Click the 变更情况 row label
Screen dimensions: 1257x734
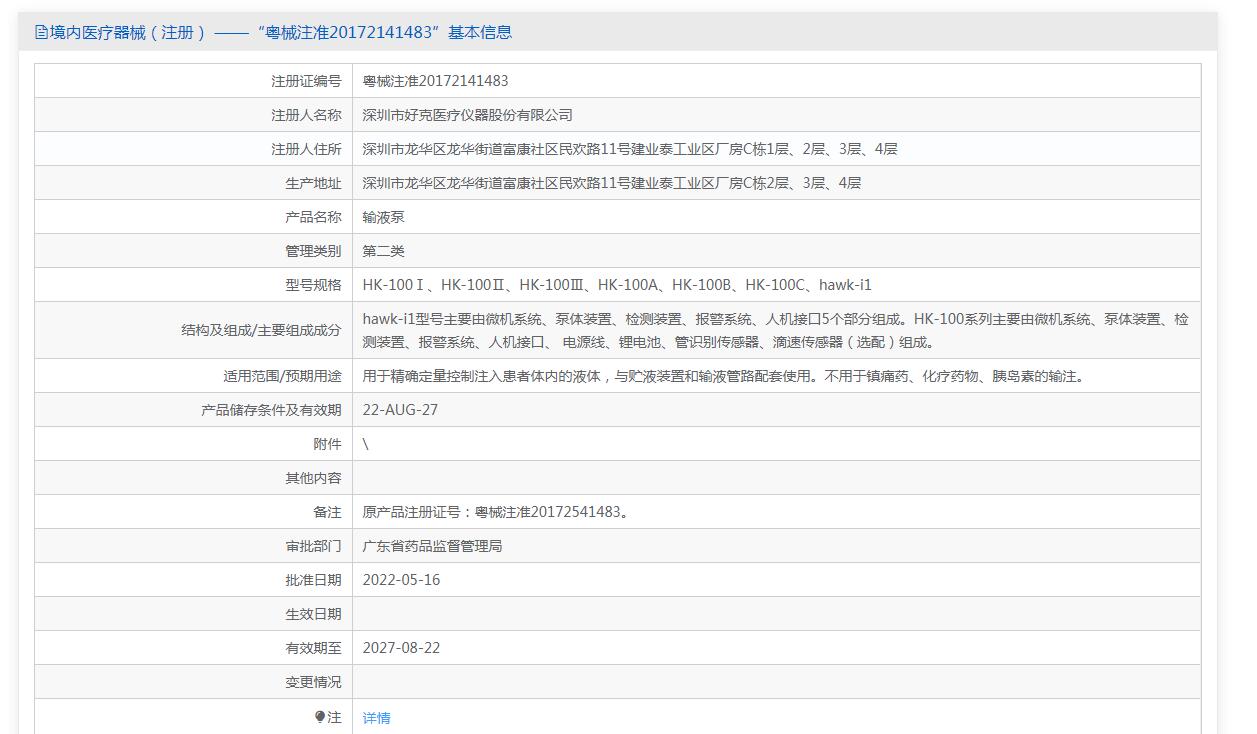tap(313, 682)
